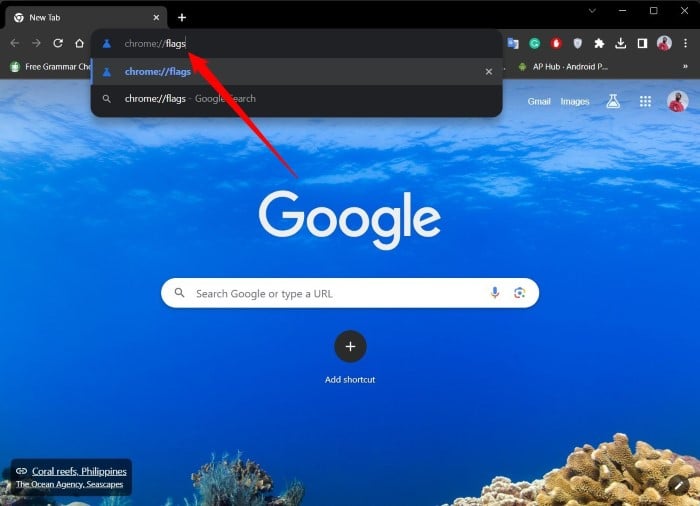This screenshot has height=506, width=700.
Task: Start voice search with microphone icon
Action: (495, 293)
